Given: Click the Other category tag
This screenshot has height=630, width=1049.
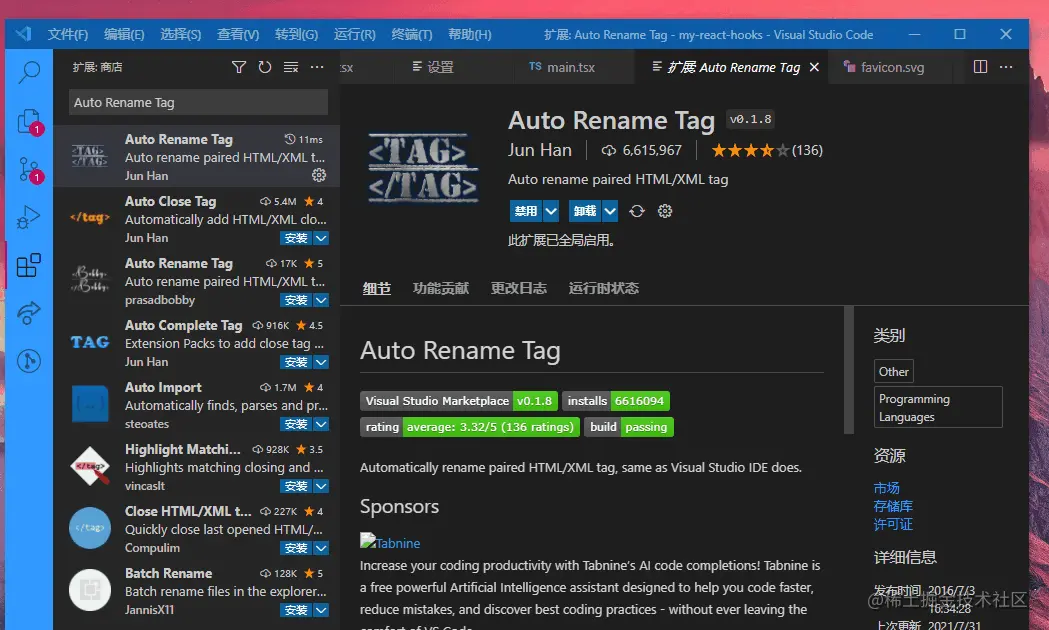Looking at the screenshot, I should coord(894,371).
